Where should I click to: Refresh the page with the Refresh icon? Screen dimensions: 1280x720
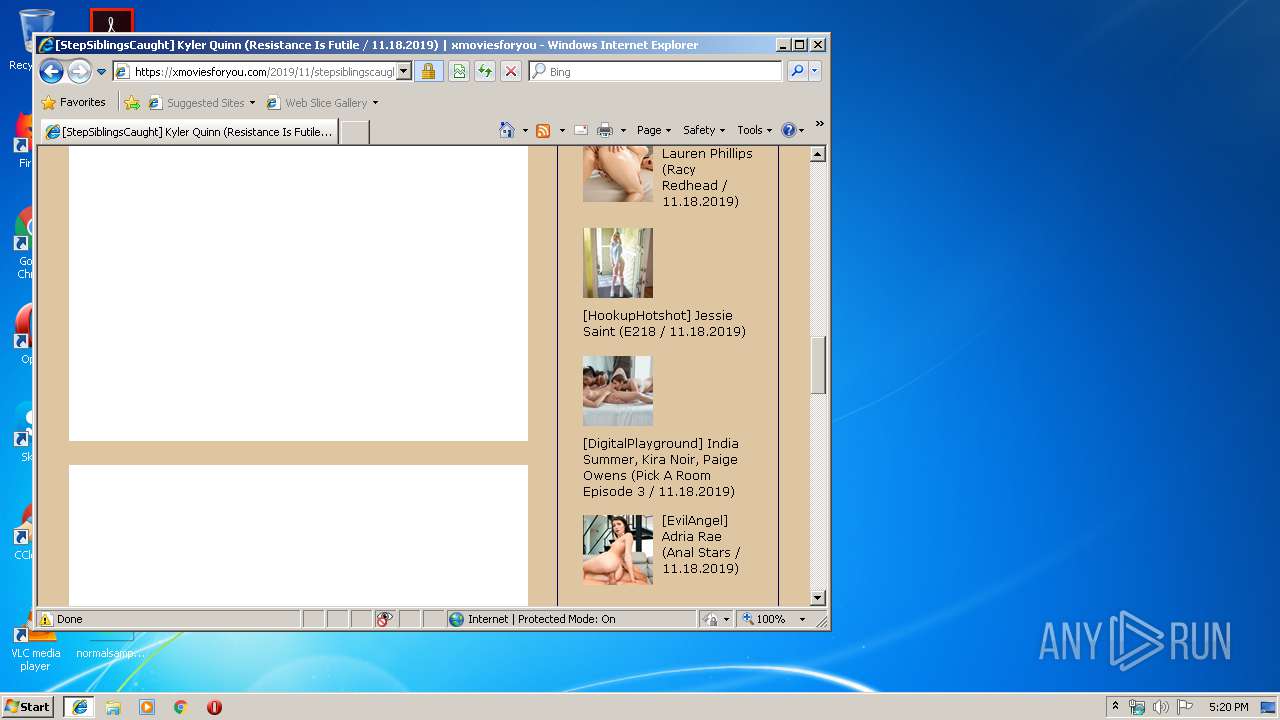(485, 72)
